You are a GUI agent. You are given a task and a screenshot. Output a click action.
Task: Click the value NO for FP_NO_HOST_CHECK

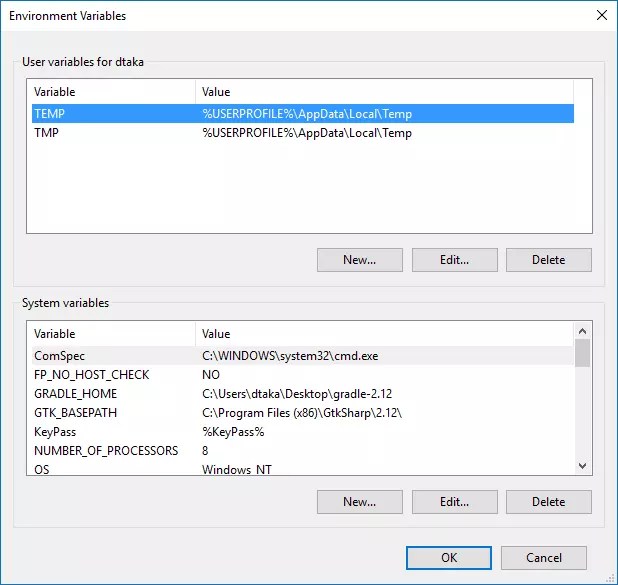pos(210,374)
